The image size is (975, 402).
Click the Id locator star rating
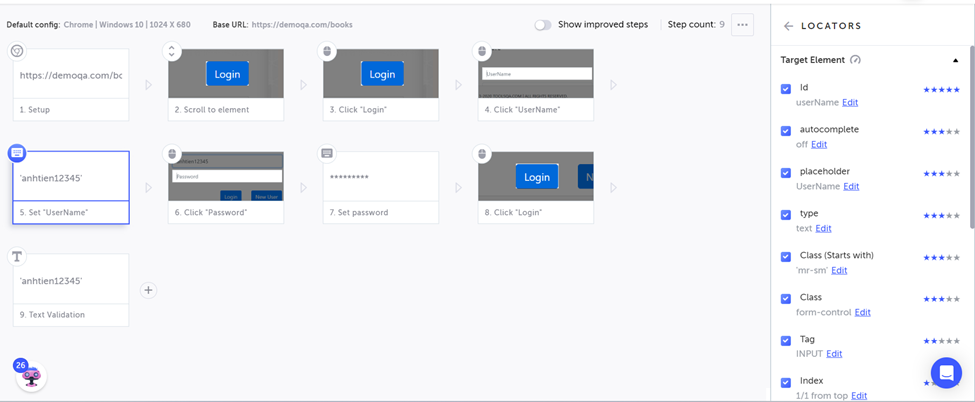click(x=940, y=90)
